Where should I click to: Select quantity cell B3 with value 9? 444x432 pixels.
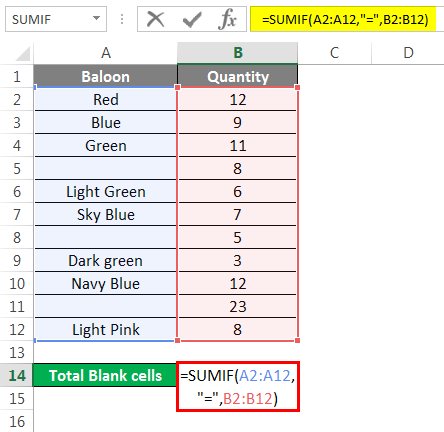pos(237,122)
